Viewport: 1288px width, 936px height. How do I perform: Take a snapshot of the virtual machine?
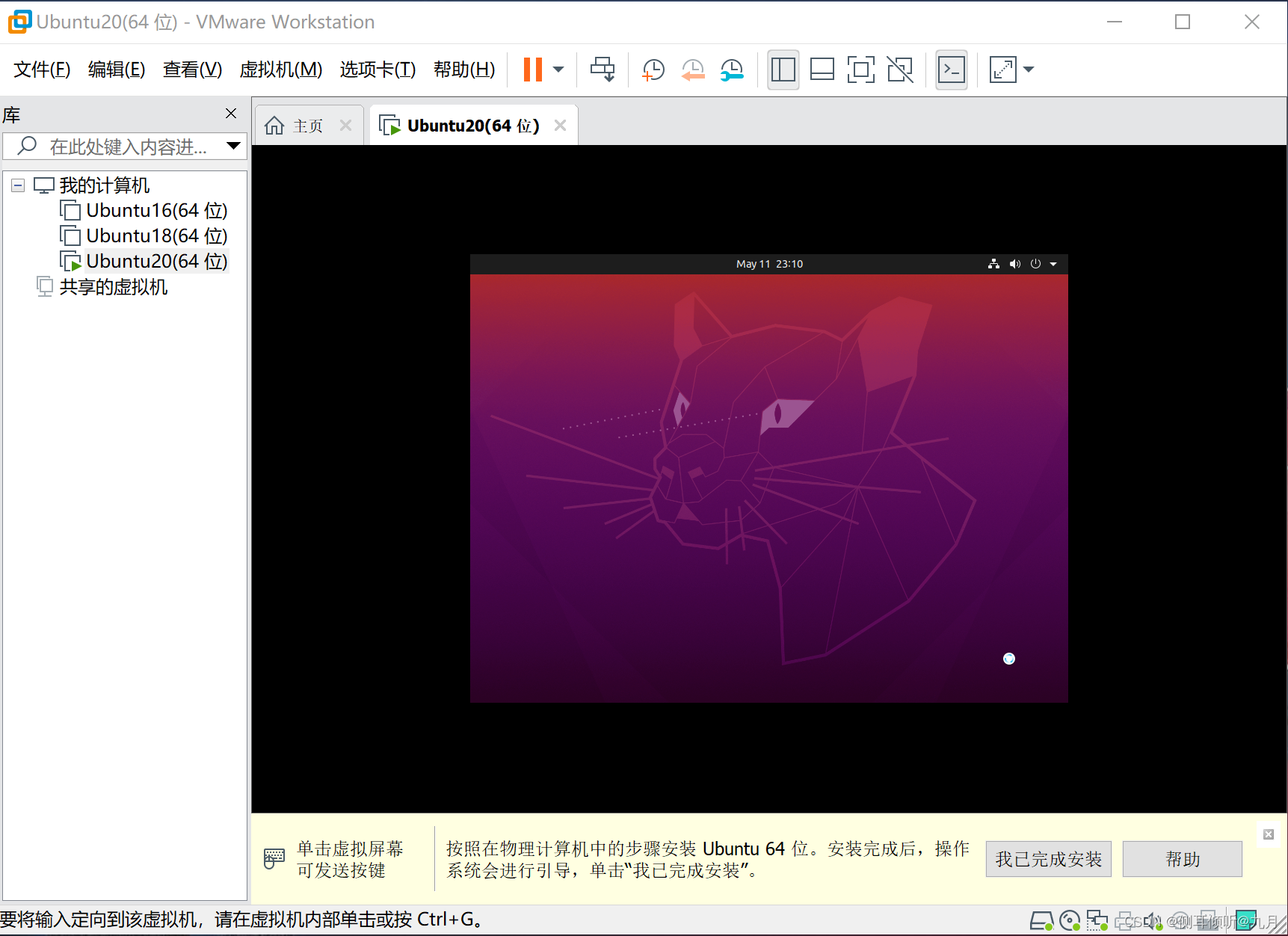click(653, 69)
